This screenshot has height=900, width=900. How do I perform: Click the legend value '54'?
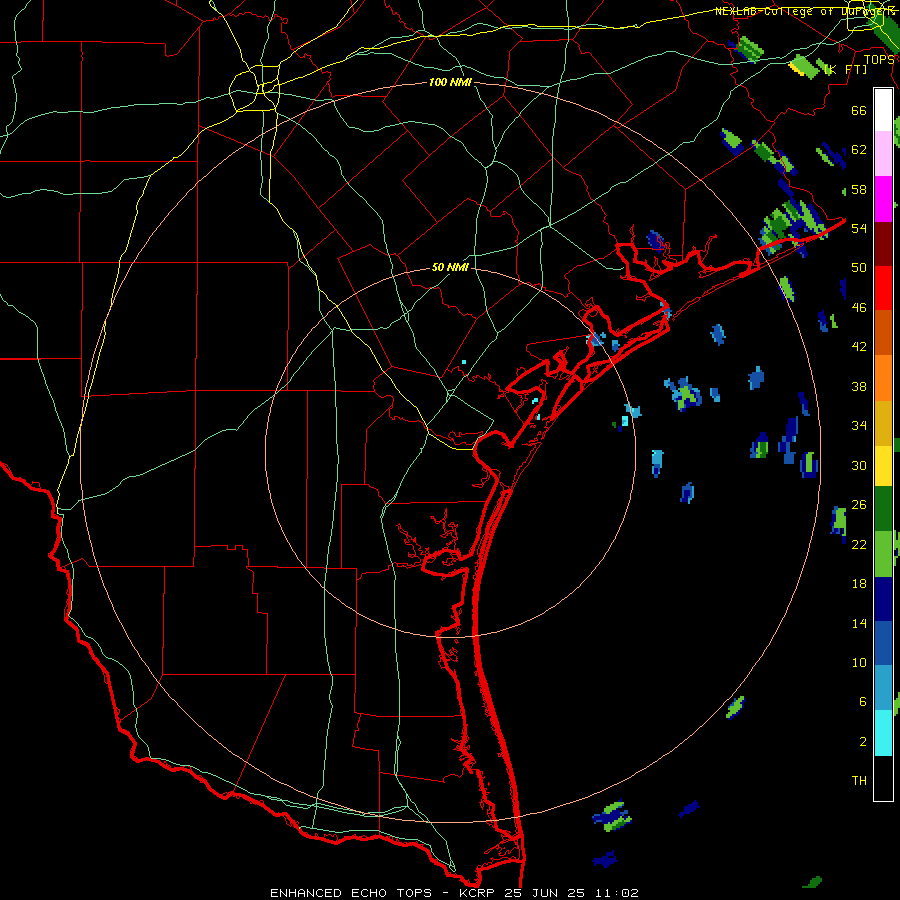click(859, 228)
